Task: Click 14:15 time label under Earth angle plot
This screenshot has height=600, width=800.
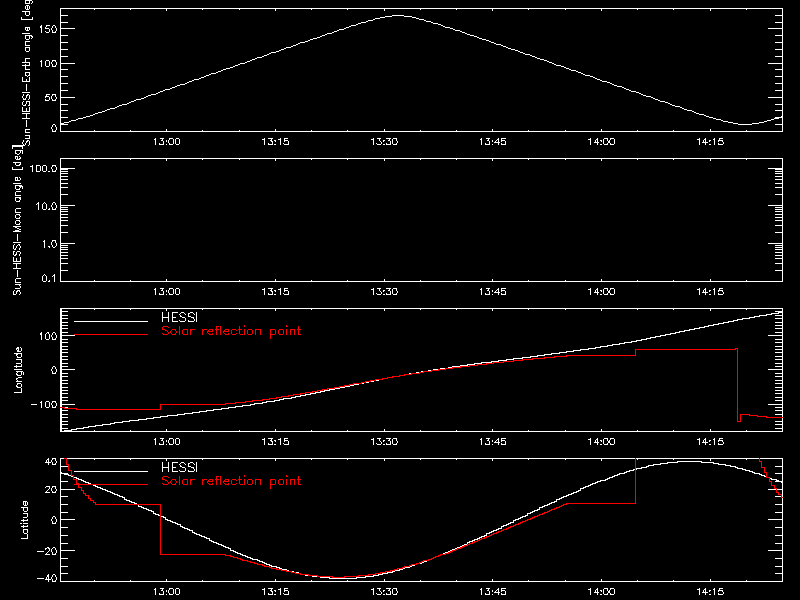Action: tap(710, 142)
